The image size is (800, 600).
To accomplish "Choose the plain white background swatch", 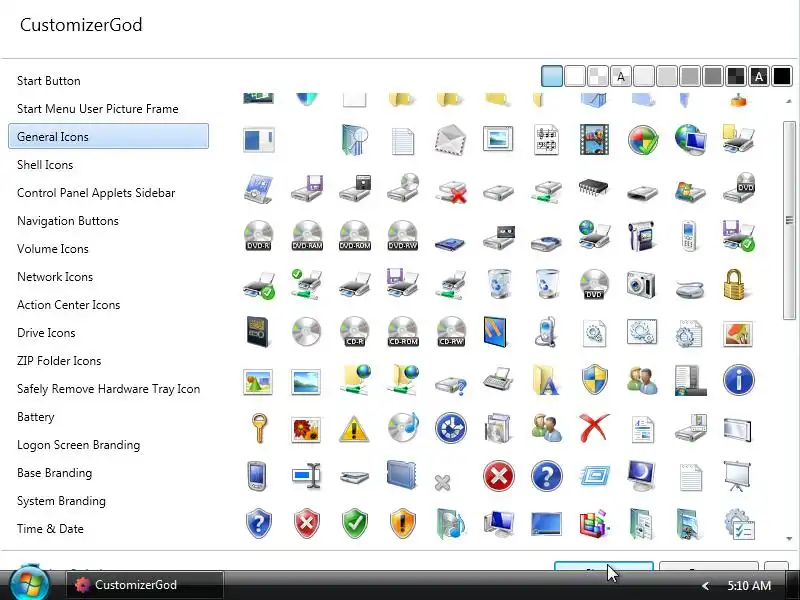I will click(x=575, y=77).
